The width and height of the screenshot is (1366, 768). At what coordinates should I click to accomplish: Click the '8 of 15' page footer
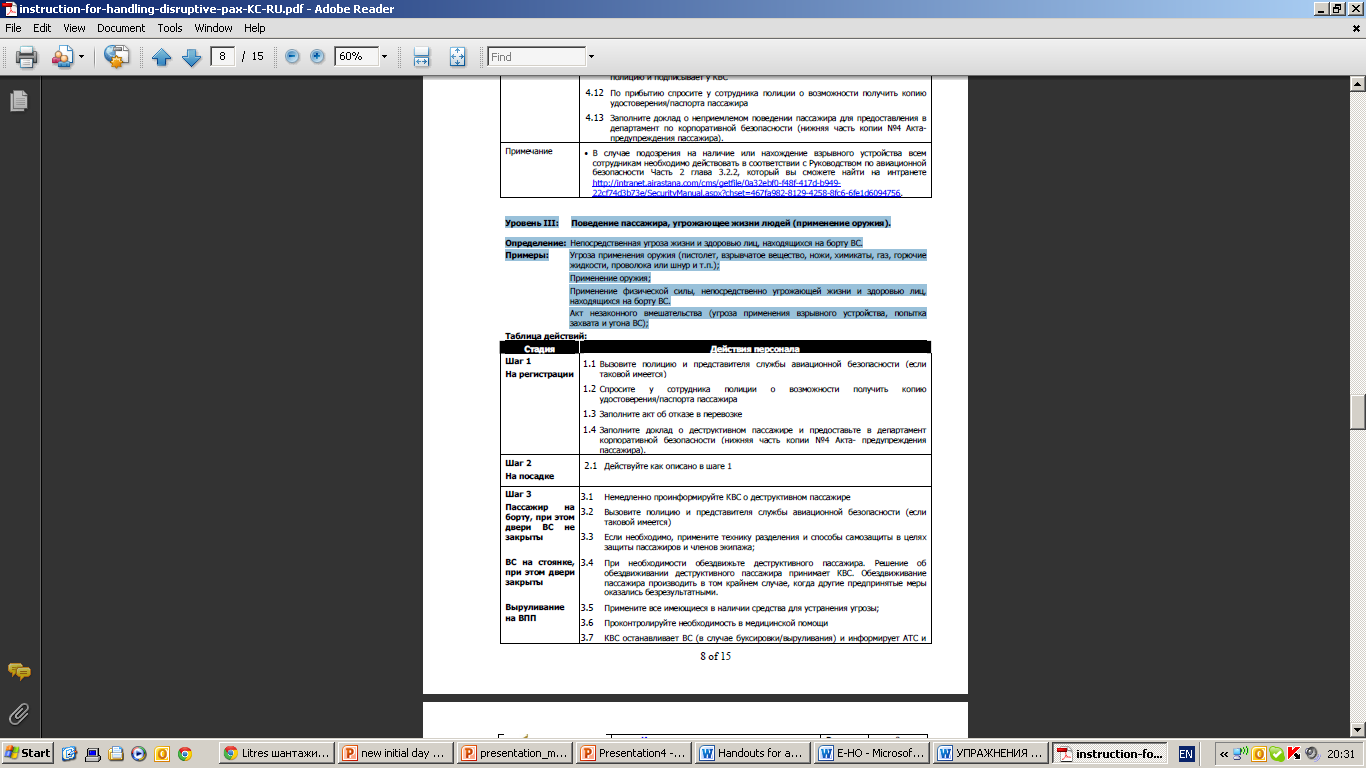tap(715, 656)
